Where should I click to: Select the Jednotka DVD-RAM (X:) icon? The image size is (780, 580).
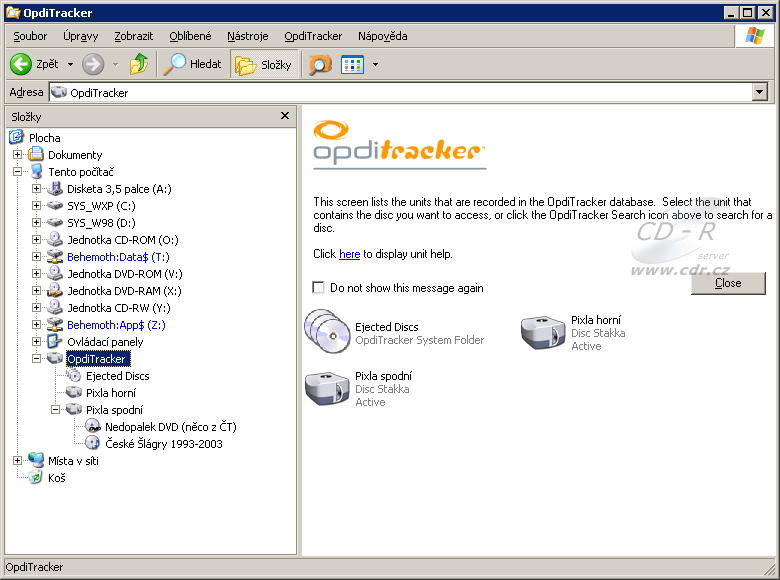(55, 290)
